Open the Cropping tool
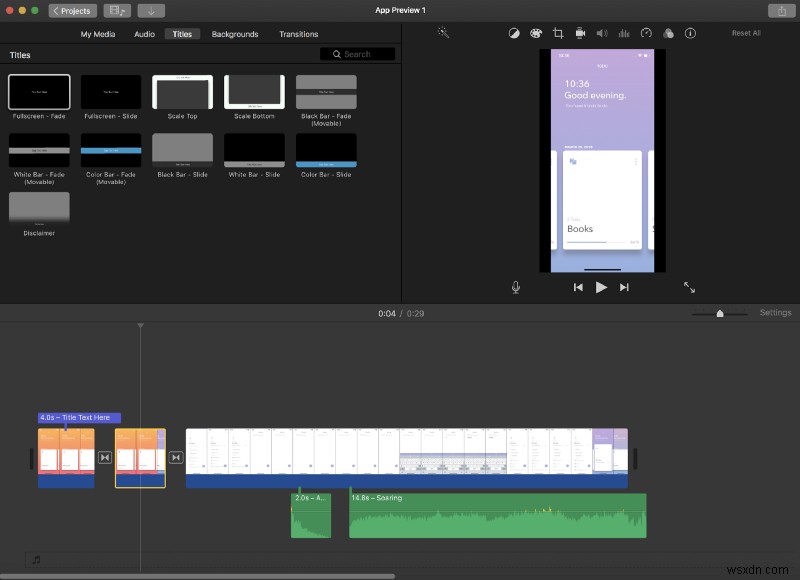 click(x=558, y=33)
